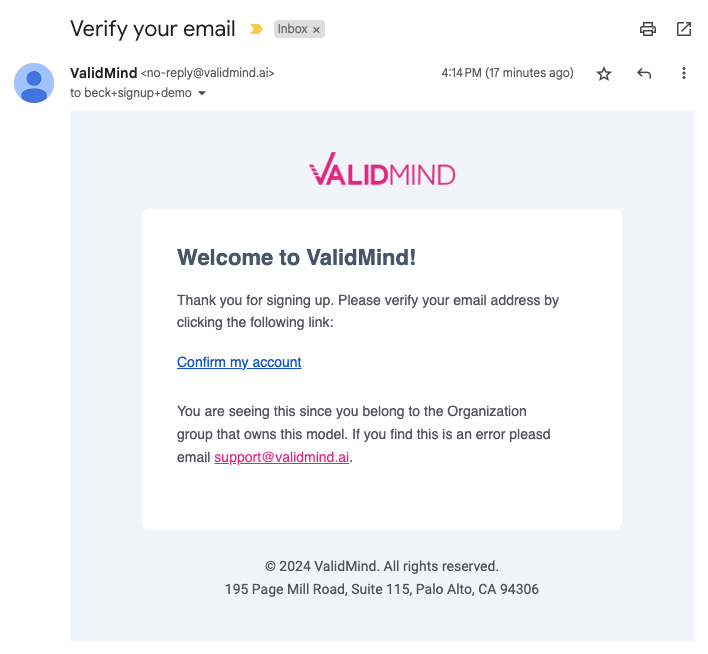
Task: Click the Confirm my account link
Action: point(239,362)
